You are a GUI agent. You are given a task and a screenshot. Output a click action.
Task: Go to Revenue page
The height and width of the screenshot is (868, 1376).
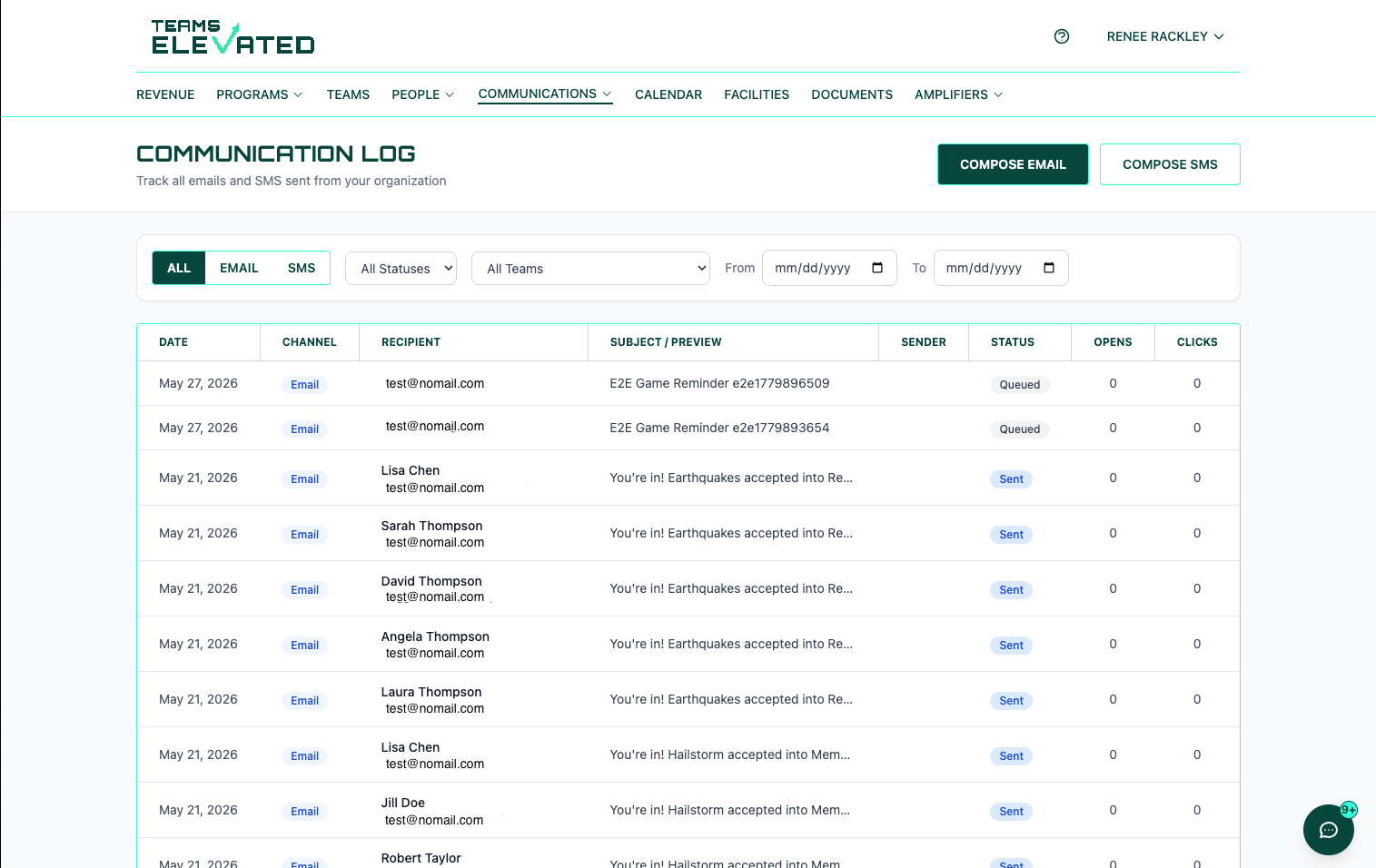165,94
